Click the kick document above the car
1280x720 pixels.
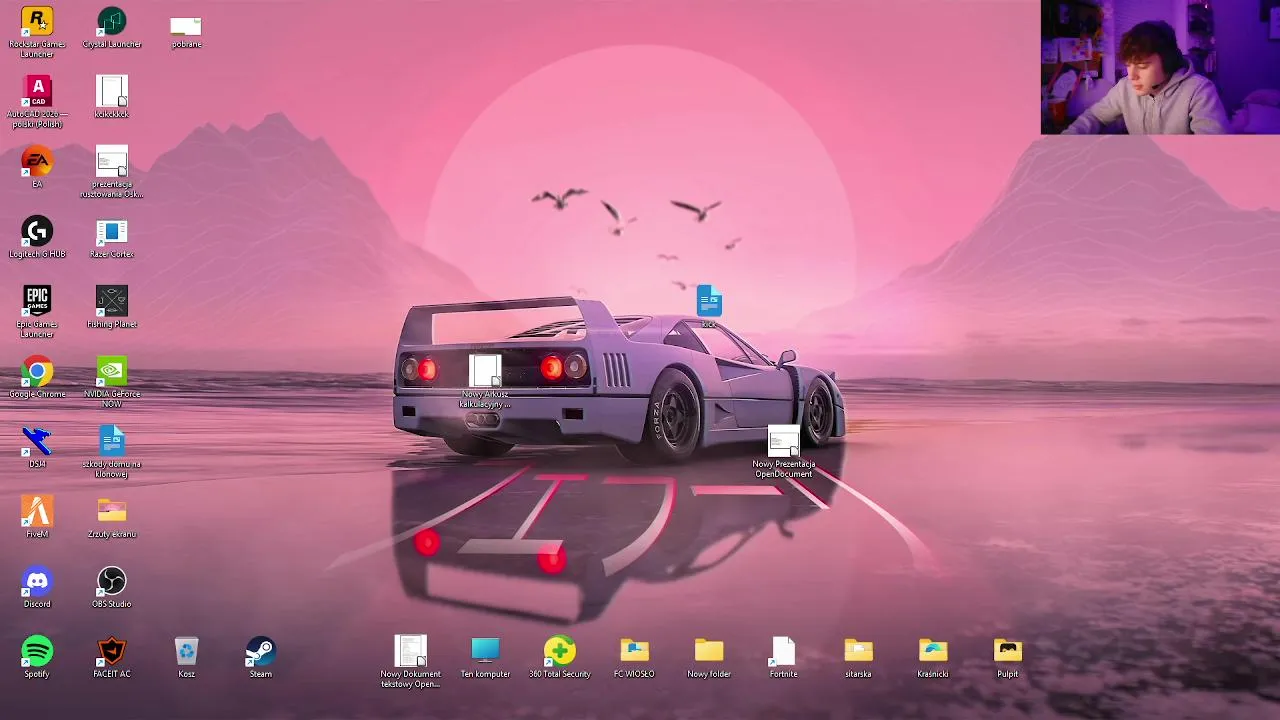point(709,306)
